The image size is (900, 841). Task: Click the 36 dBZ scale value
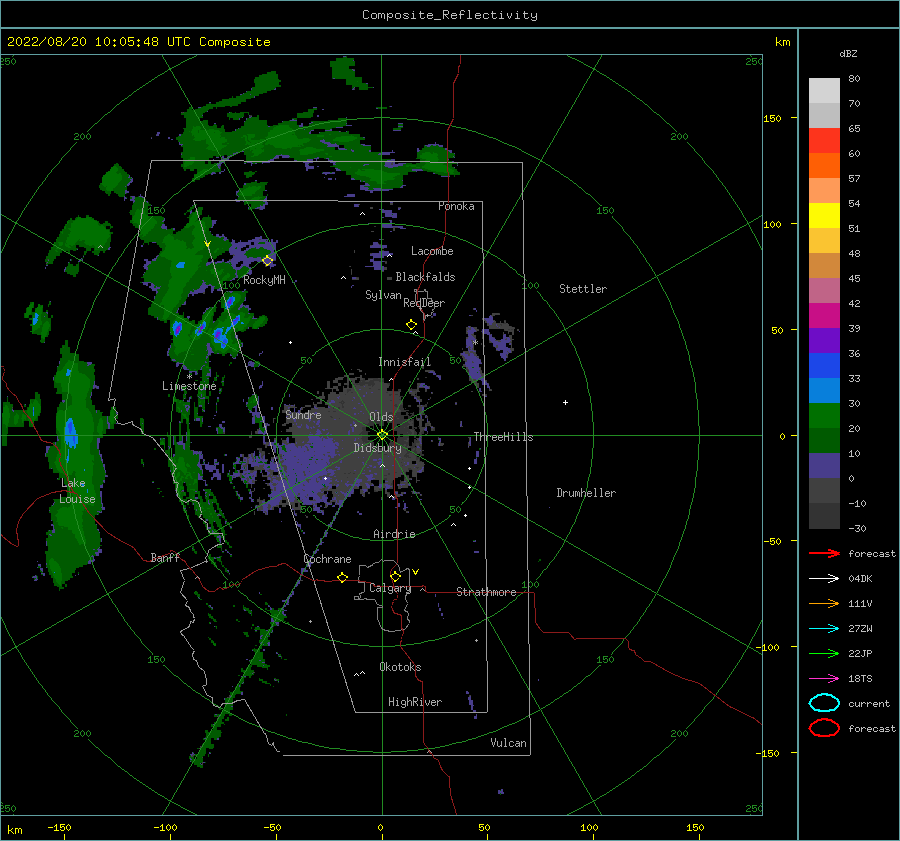click(854, 354)
